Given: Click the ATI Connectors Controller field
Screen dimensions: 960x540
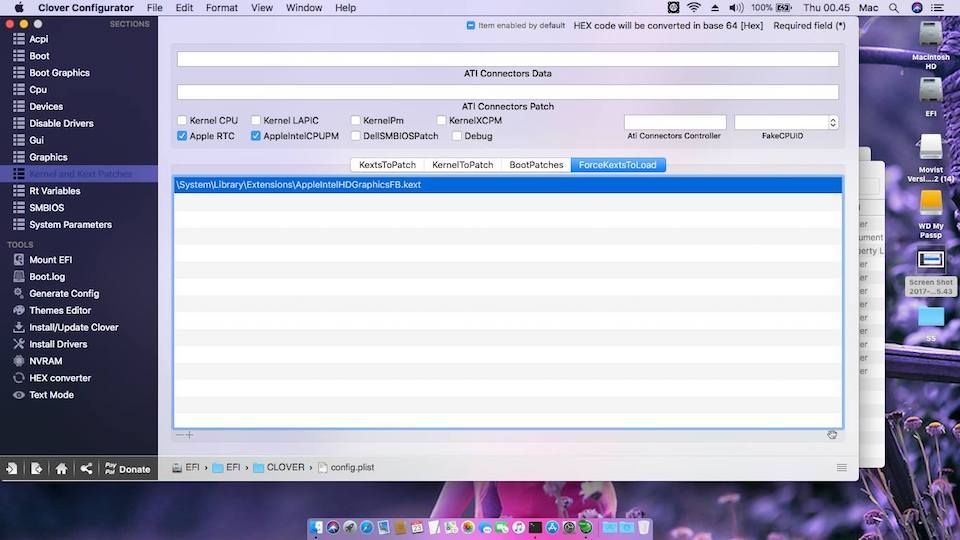Looking at the screenshot, I should pos(675,122).
